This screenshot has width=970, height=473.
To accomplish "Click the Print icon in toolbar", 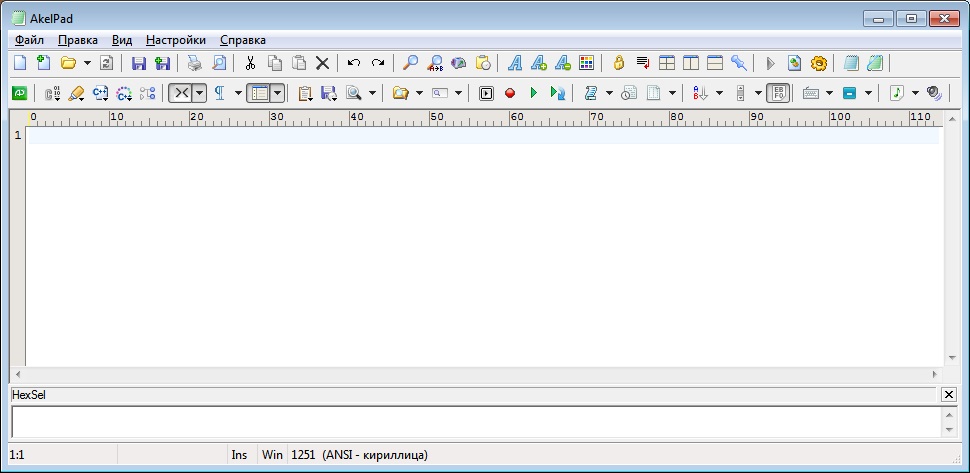I will pyautogui.click(x=195, y=63).
